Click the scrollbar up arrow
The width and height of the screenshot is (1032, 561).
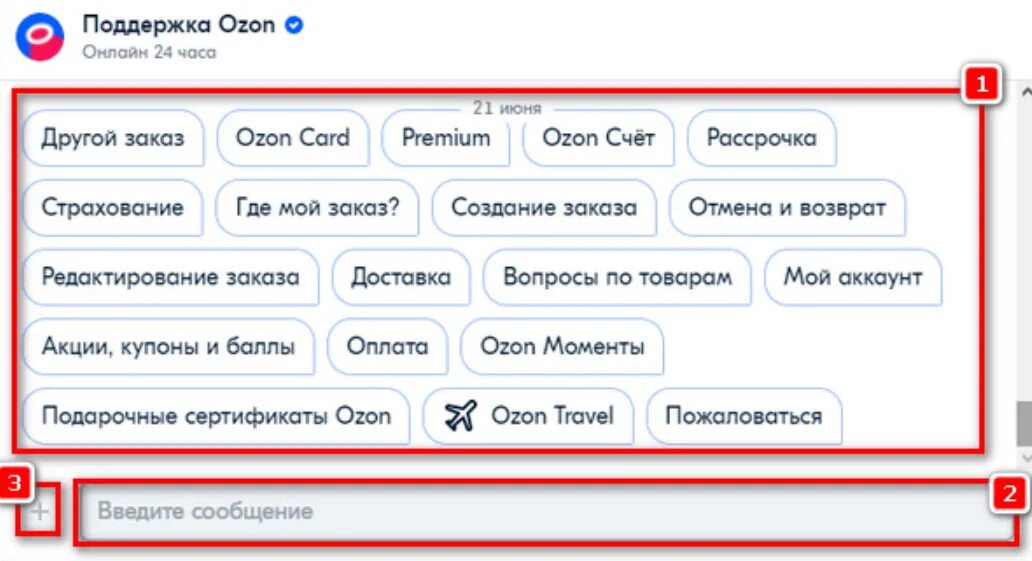[x=1025, y=92]
